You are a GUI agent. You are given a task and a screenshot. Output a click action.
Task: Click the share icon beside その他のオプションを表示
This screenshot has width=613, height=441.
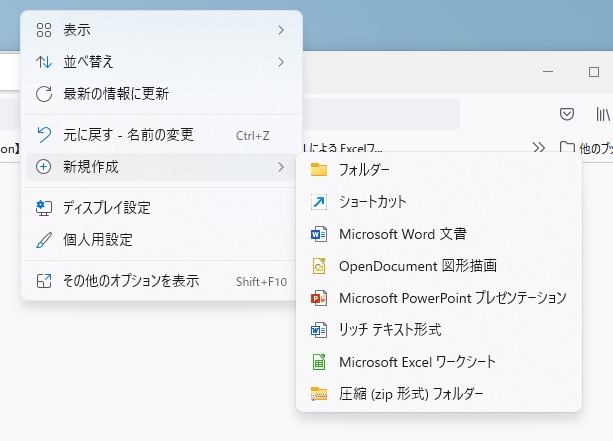pyautogui.click(x=44, y=281)
